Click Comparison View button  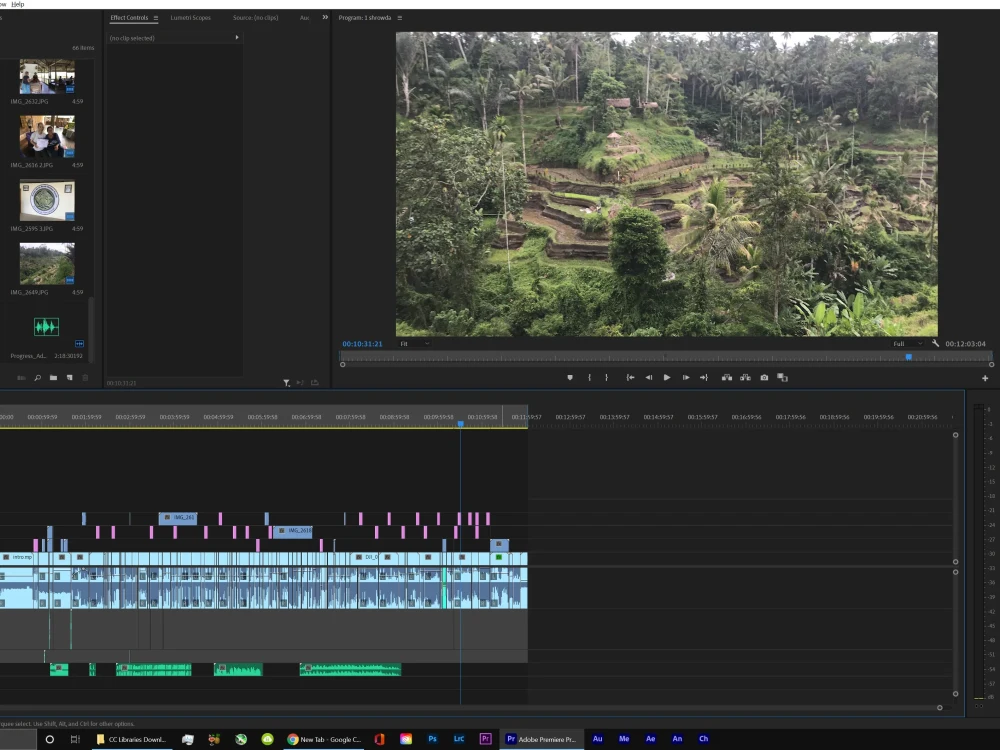coord(783,378)
